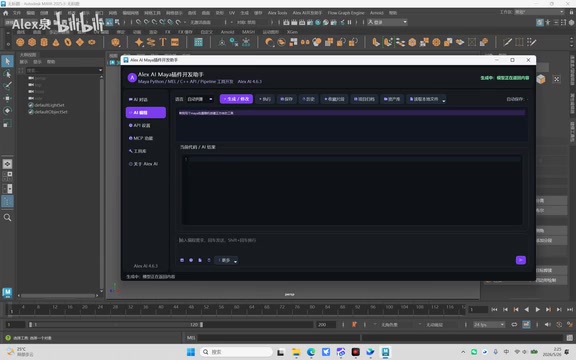Open the Arnold menu in menu bar
The image size is (576, 360).
pyautogui.click(x=377, y=13)
